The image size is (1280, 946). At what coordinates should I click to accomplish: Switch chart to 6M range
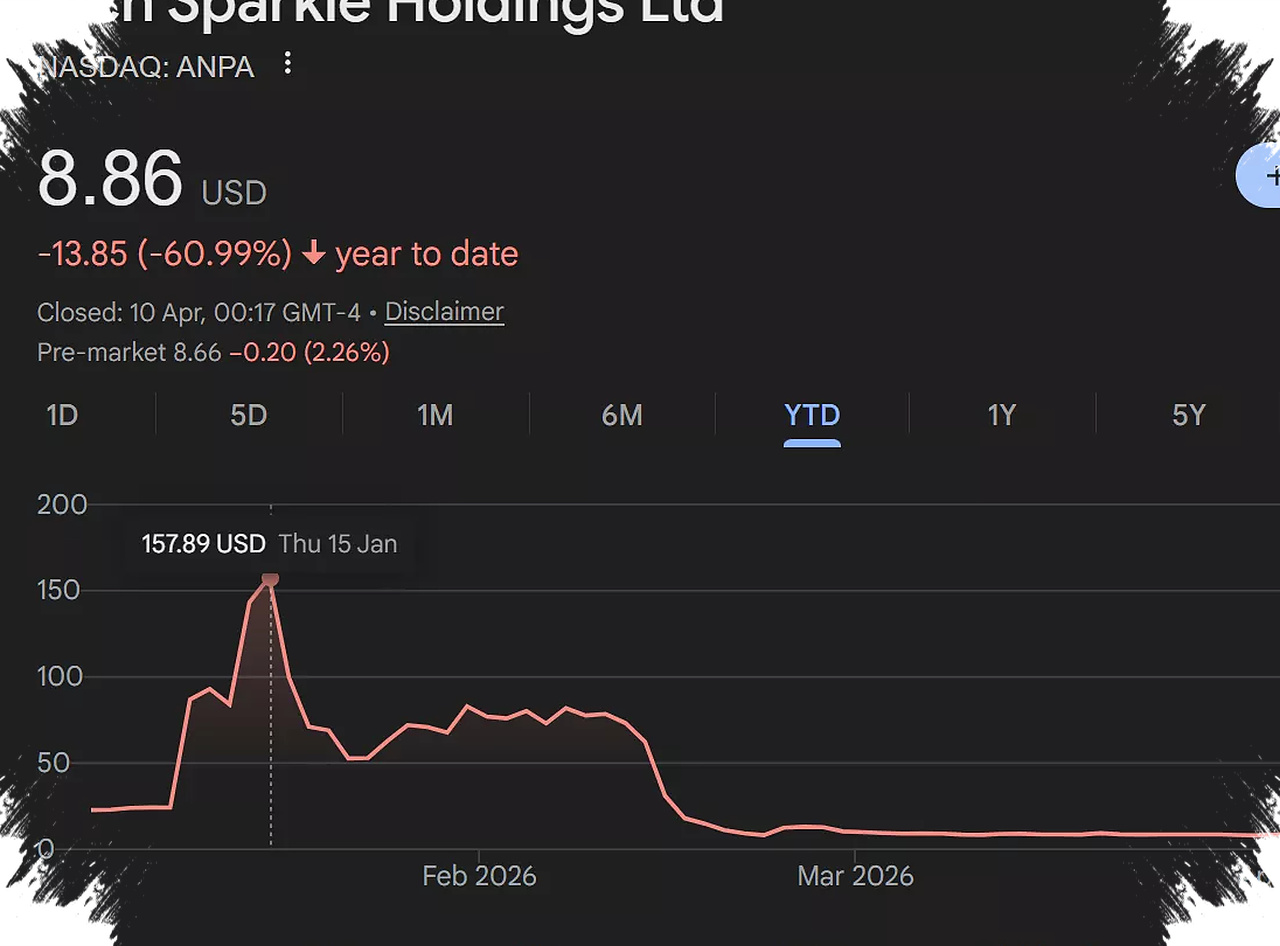(622, 414)
